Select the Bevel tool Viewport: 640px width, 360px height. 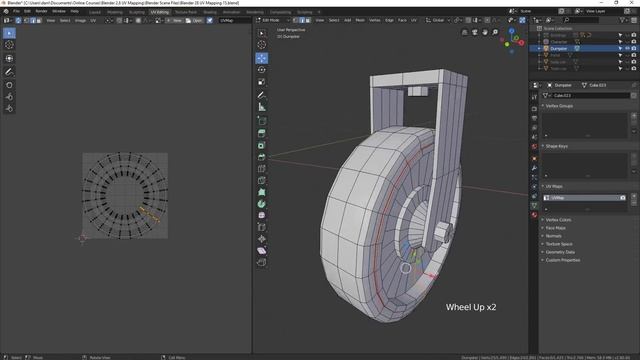coord(262,157)
